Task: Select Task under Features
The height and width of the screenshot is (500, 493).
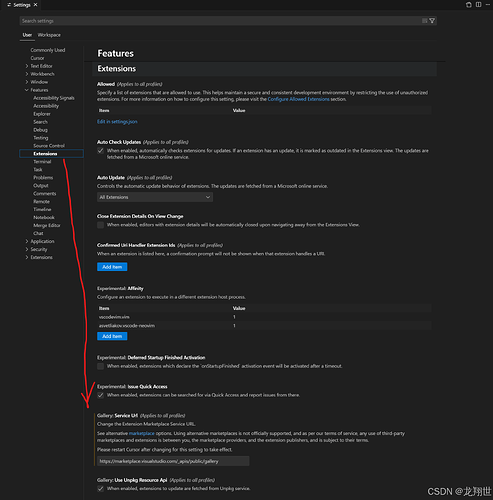Action: coord(38,170)
